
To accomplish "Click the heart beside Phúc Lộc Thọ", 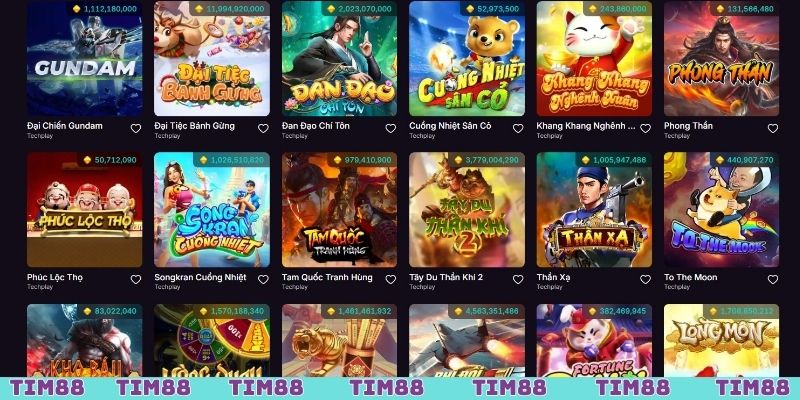I will click(x=136, y=280).
